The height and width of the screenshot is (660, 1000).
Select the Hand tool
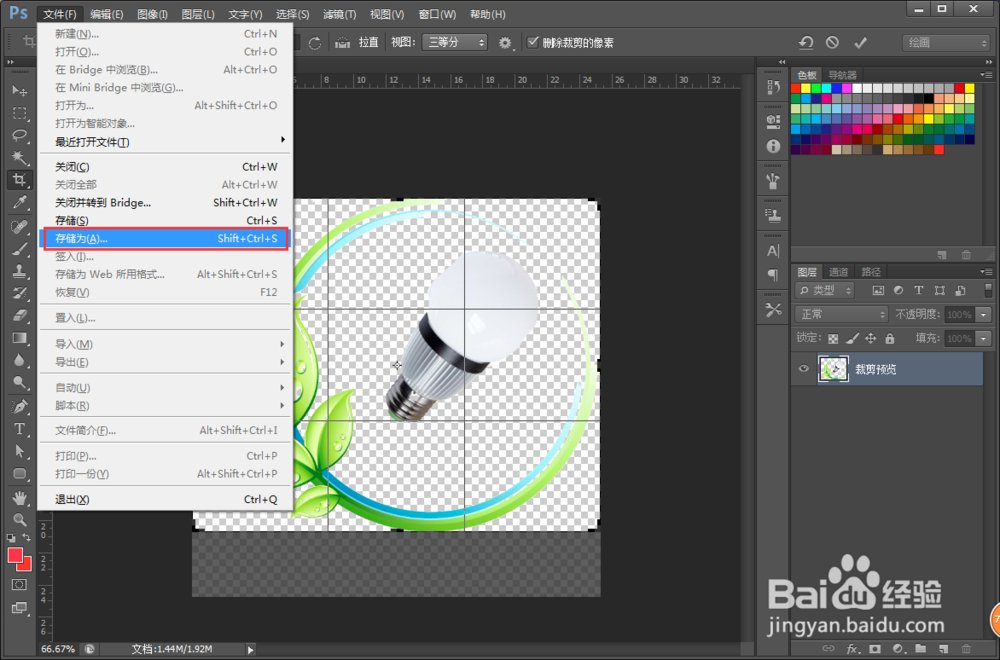click(19, 497)
